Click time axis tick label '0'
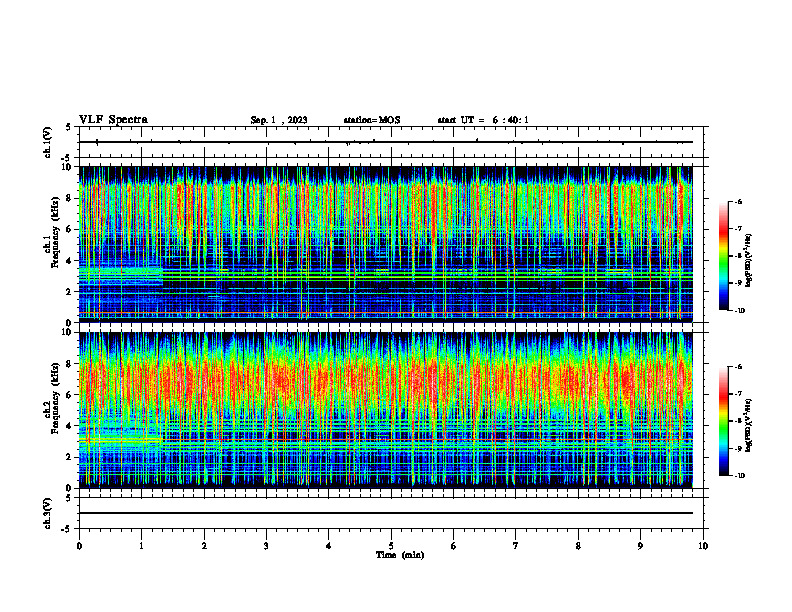This screenshot has height=612, width=792. [x=79, y=546]
